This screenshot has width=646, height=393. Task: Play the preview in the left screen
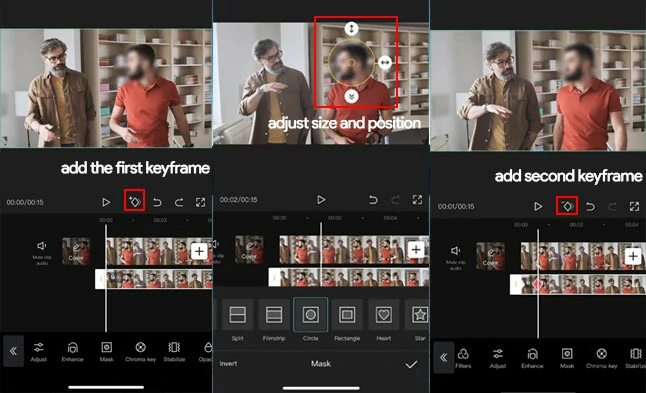(x=106, y=202)
